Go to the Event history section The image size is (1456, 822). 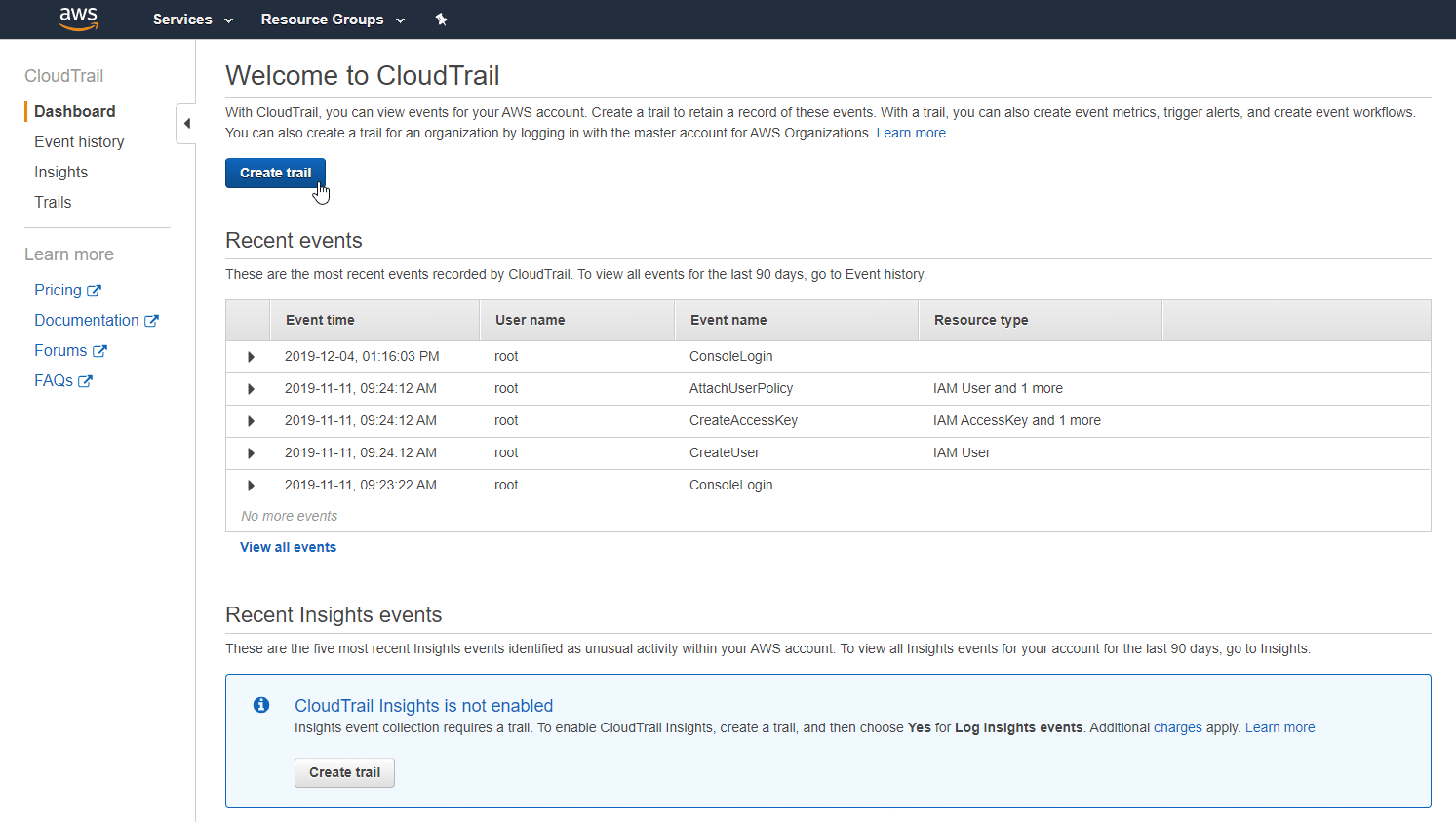click(x=79, y=141)
